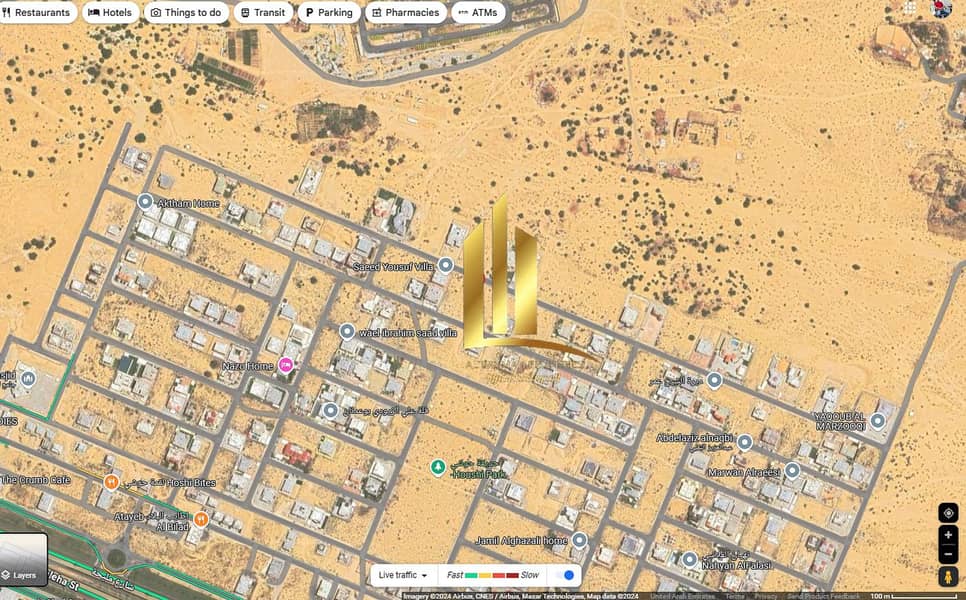Select the Street View pegman
This screenshot has width=966, height=600.
click(948, 577)
